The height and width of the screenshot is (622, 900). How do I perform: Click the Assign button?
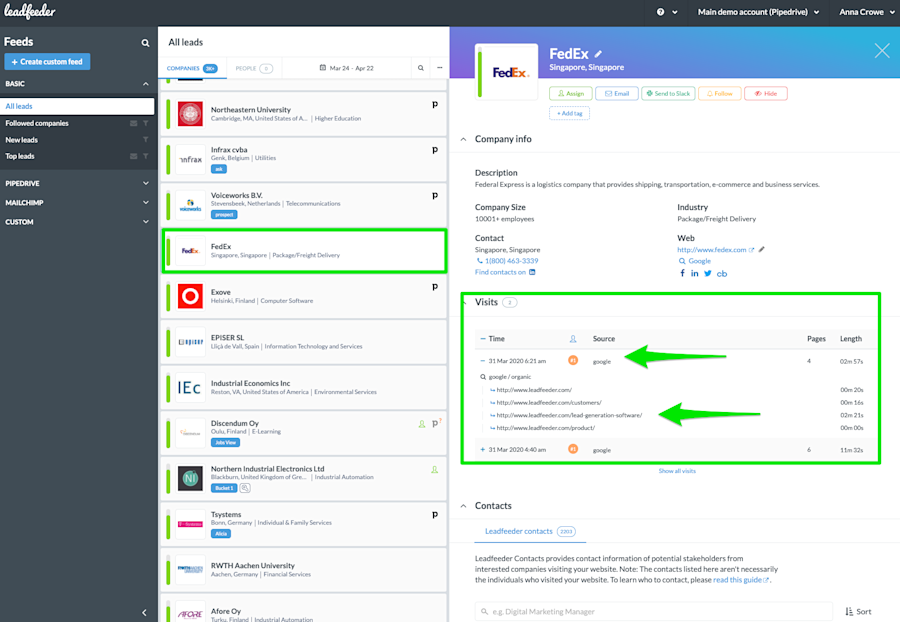click(571, 93)
